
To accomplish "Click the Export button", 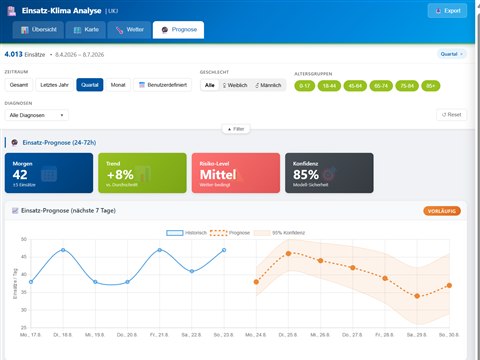I will point(447,11).
